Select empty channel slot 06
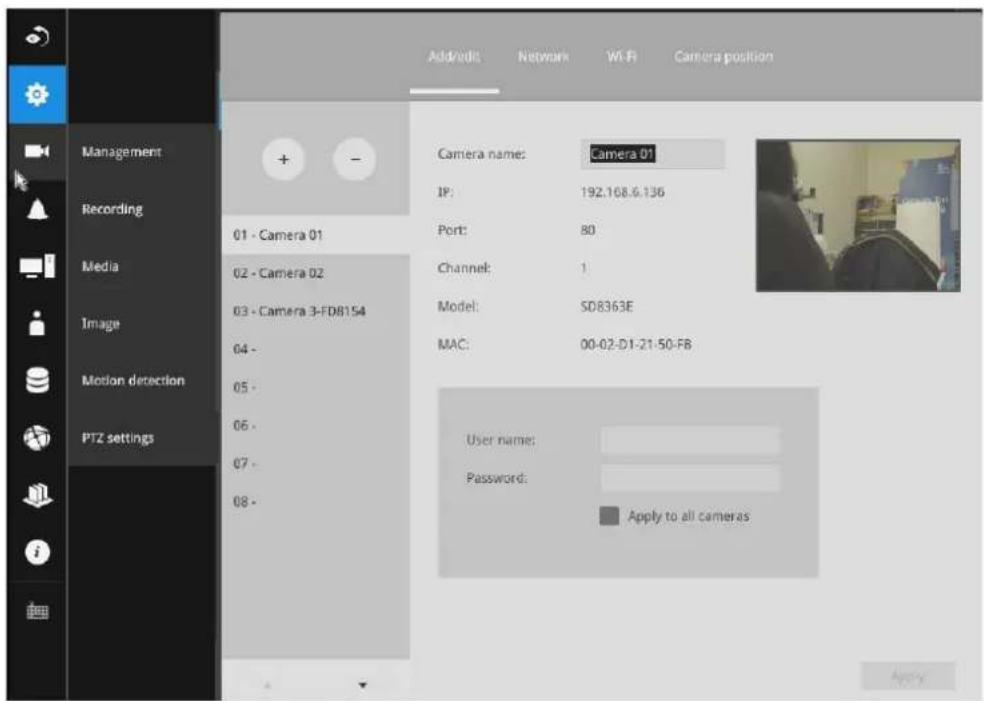This screenshot has width=984, height=701. pos(316,425)
